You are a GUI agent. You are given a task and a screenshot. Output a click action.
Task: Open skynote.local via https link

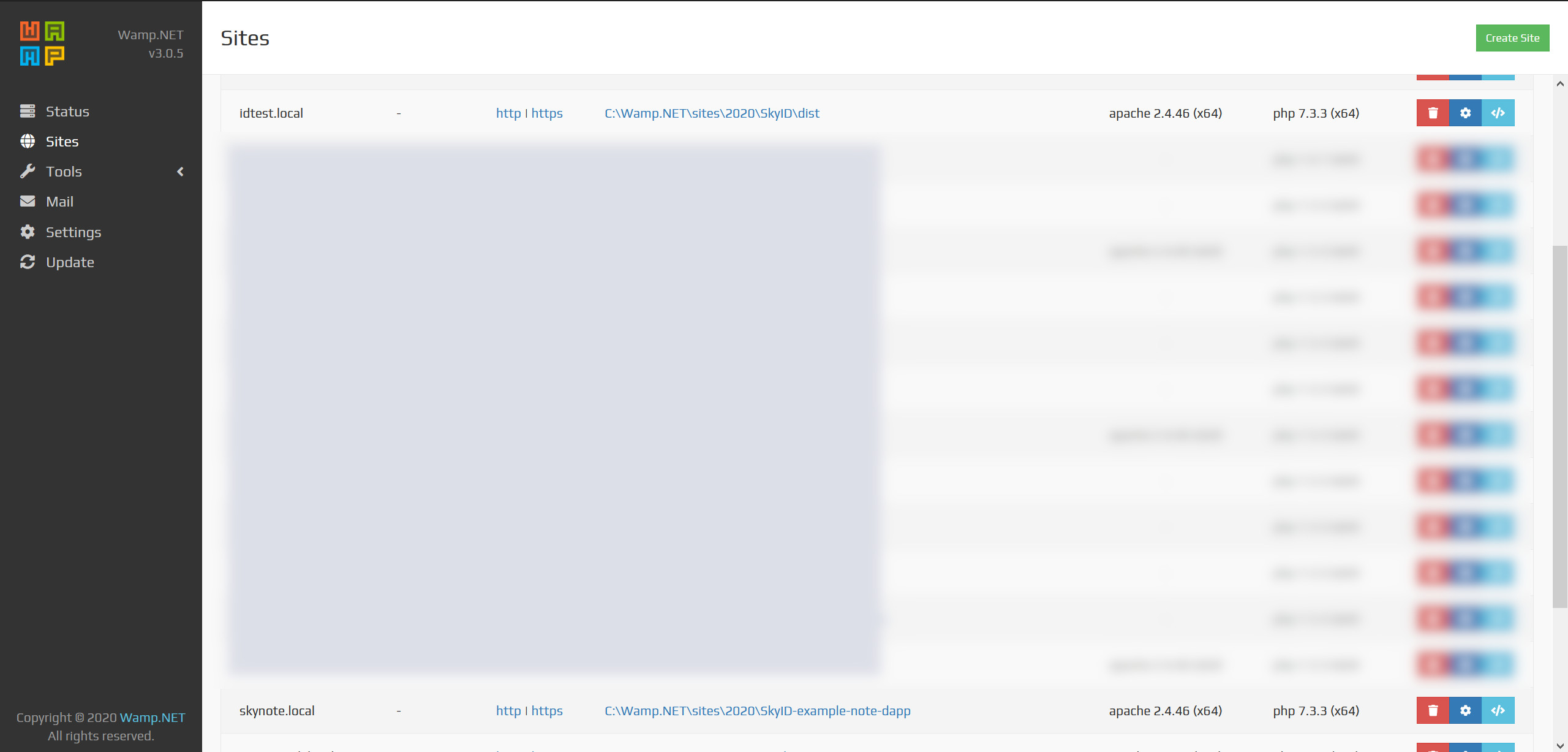[x=547, y=711]
